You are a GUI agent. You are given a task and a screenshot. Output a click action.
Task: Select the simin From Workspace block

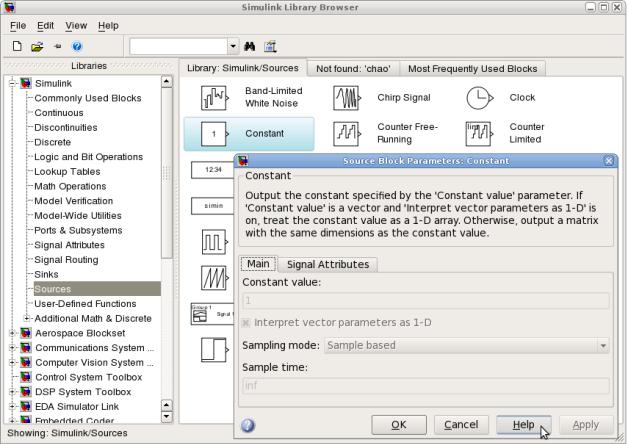click(x=213, y=206)
